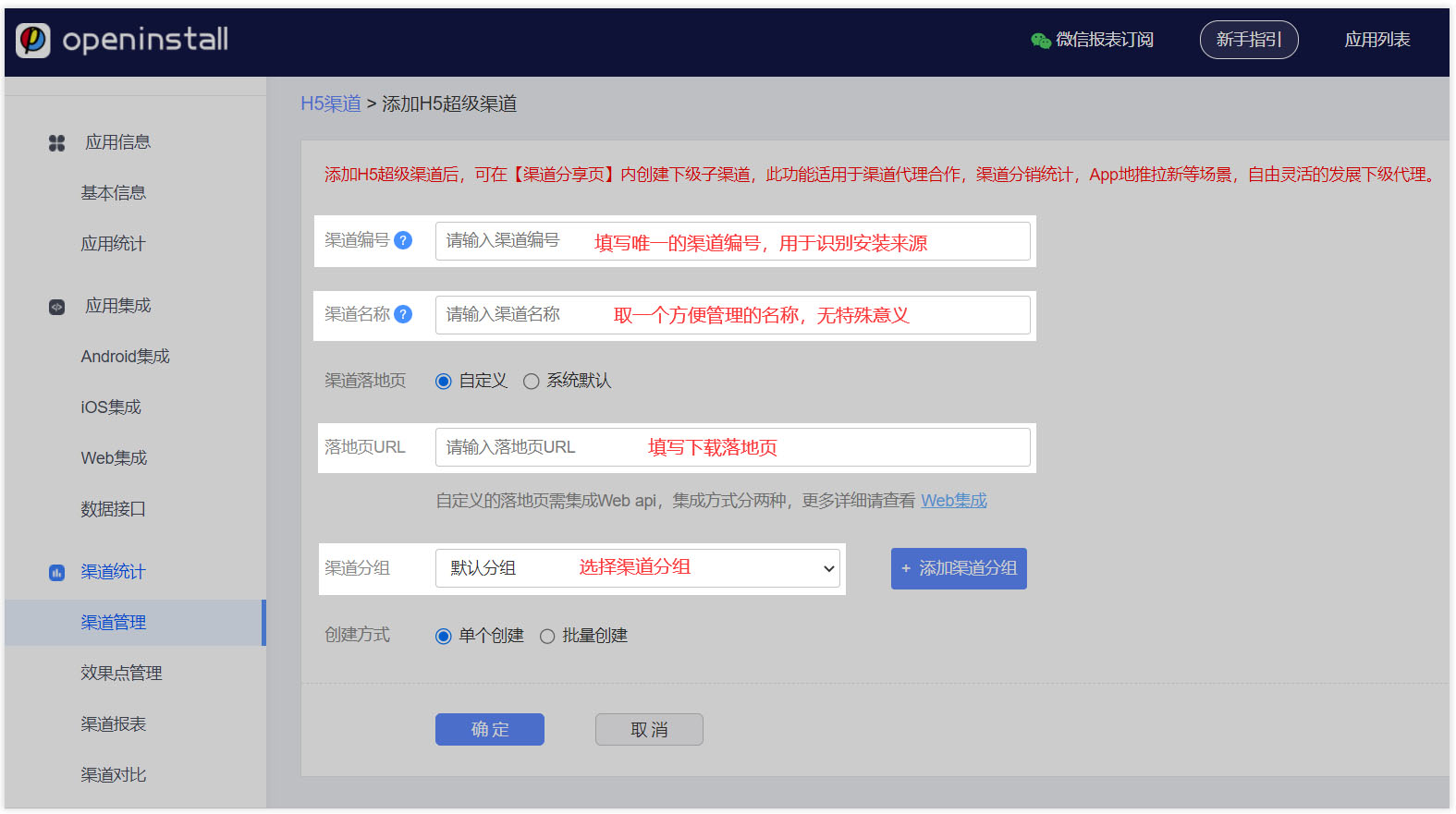
Task: Click the WeChat icon beside 微信报表订阅
Action: (x=1041, y=40)
